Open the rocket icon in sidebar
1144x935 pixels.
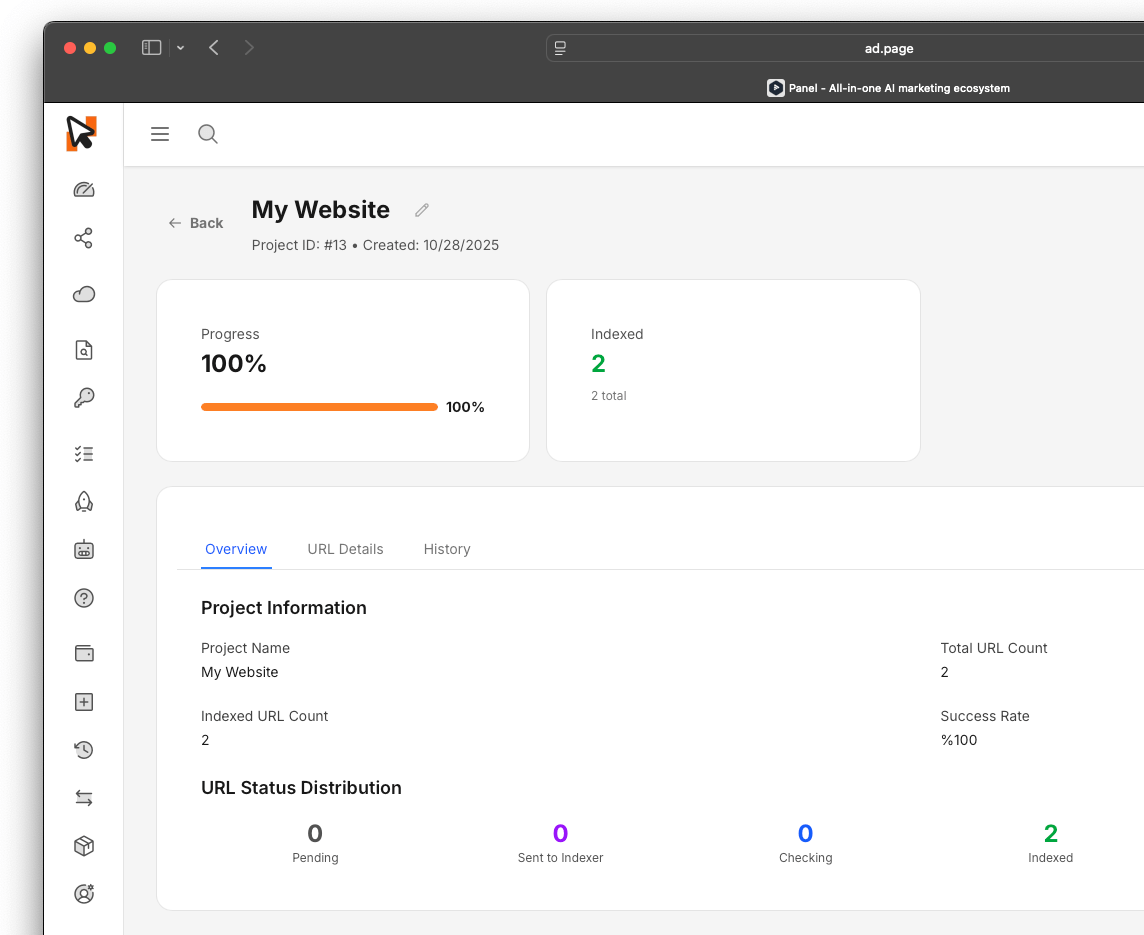click(84, 502)
